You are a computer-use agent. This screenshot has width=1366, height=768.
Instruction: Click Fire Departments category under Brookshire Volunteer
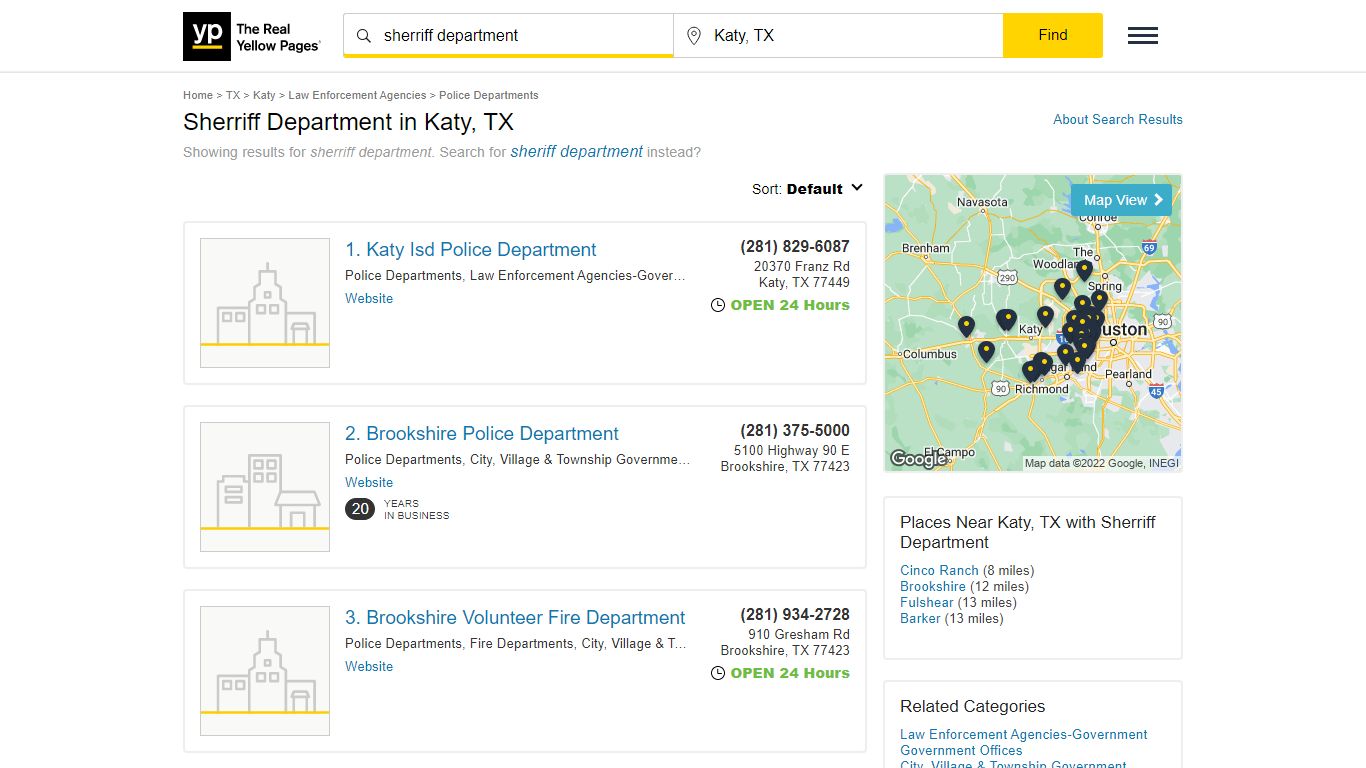click(522, 643)
